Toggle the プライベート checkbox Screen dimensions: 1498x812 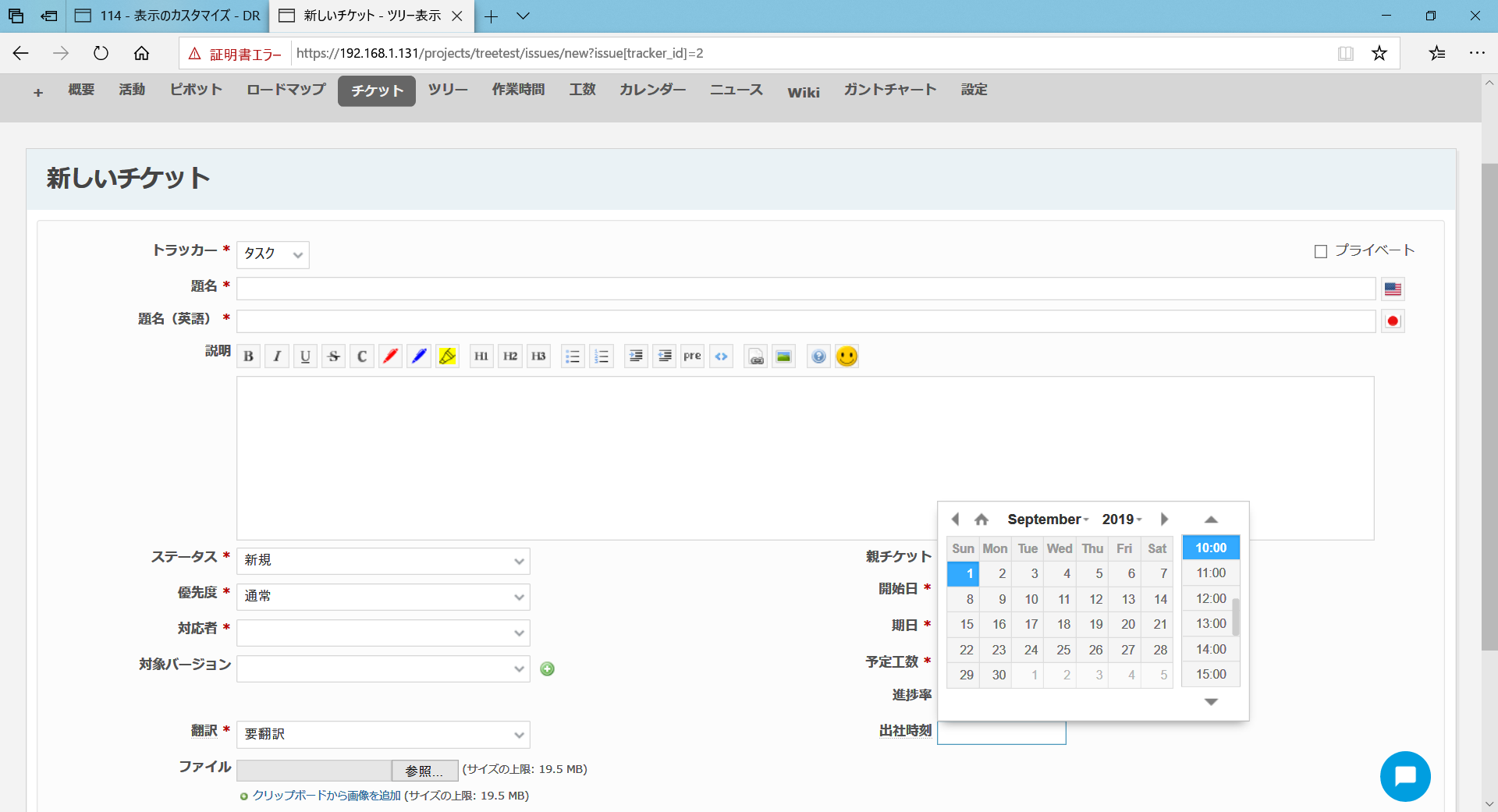pos(1321,251)
